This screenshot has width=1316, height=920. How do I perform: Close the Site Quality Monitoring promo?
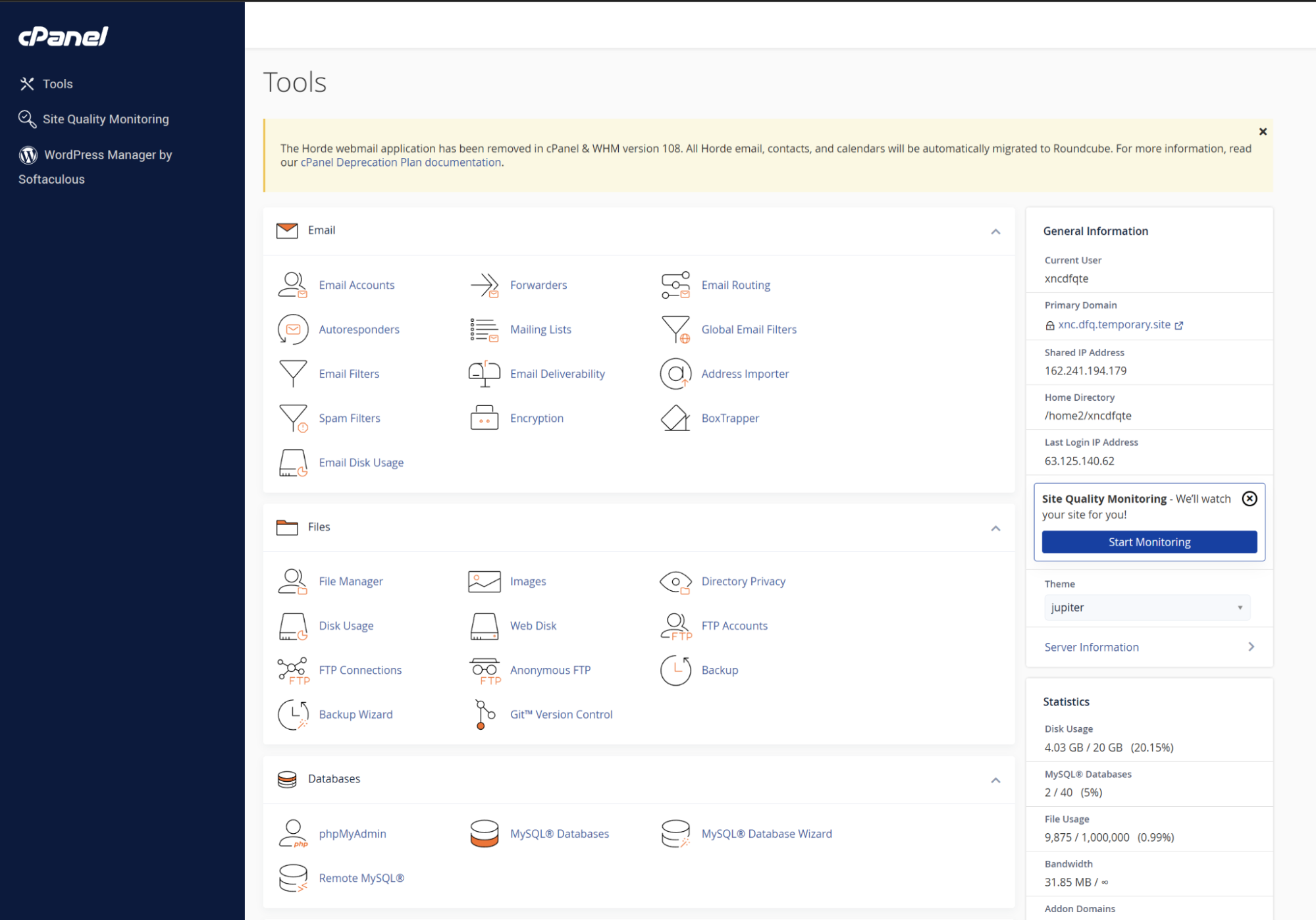(x=1249, y=499)
